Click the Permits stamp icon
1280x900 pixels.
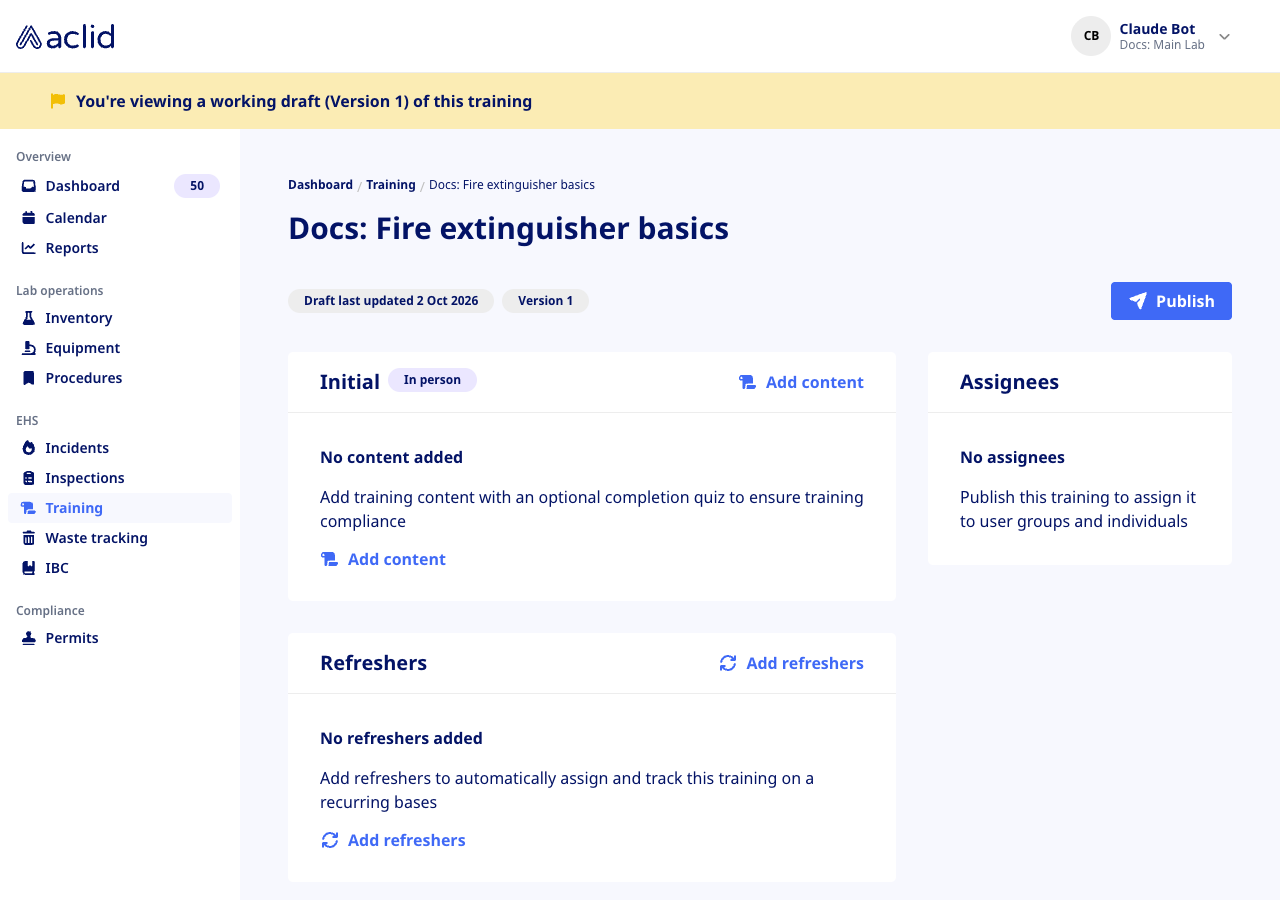pos(29,638)
